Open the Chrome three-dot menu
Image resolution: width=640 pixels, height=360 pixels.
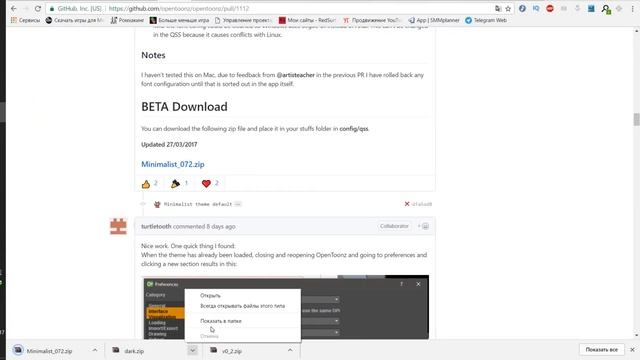633,9
